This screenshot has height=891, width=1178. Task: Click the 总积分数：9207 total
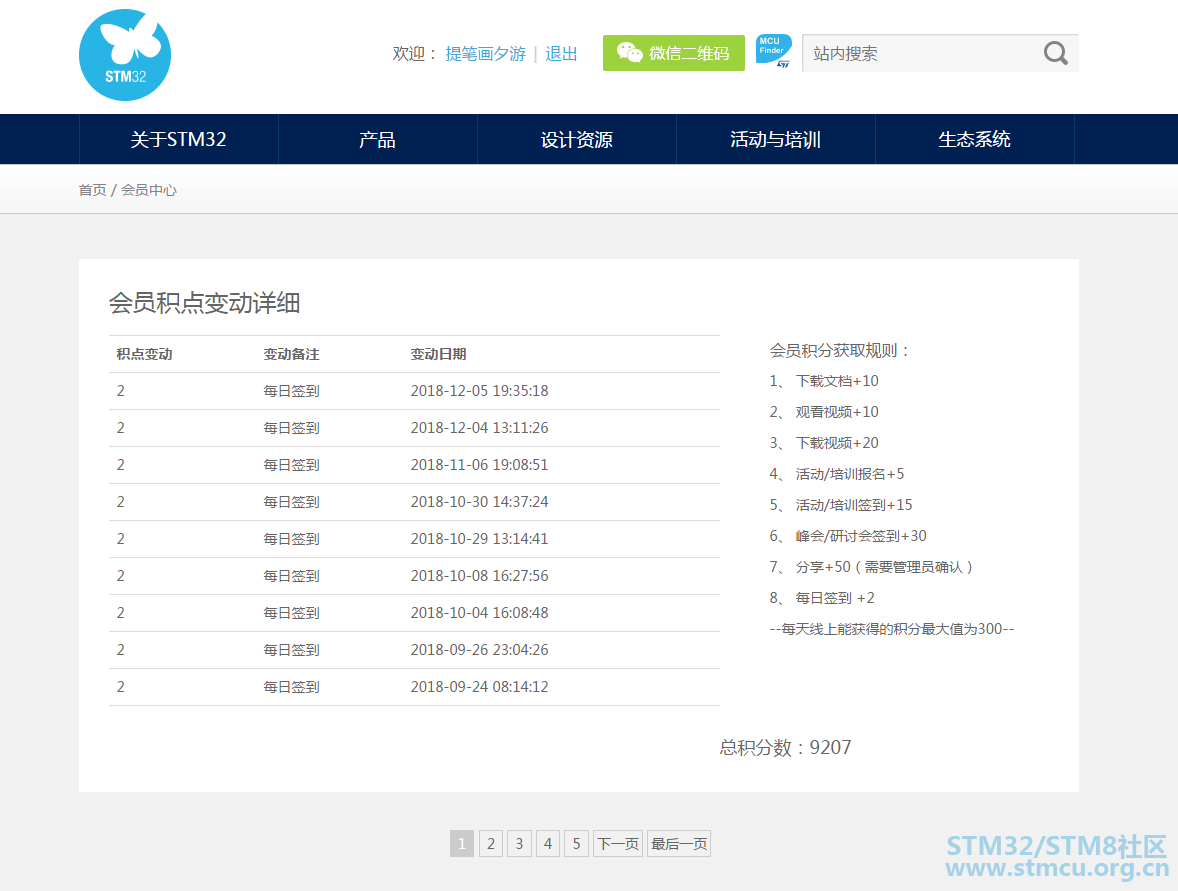coord(785,748)
